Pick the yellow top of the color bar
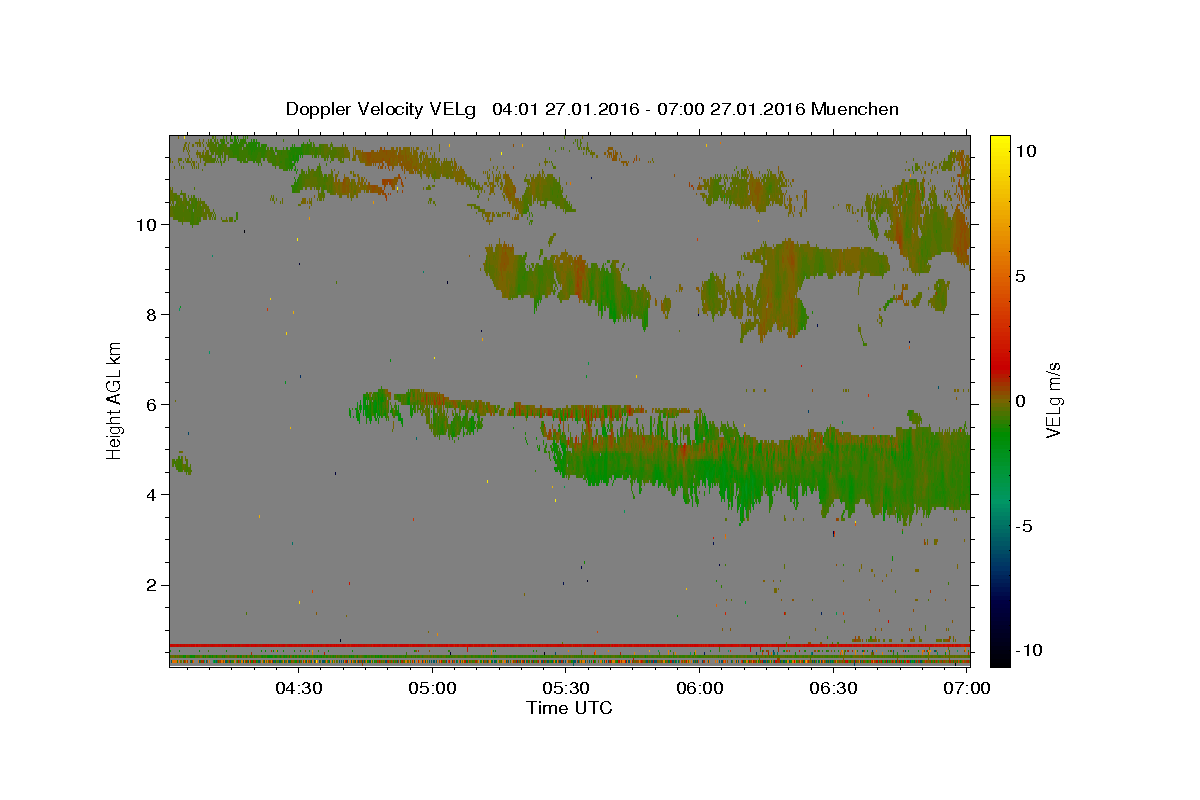This screenshot has height=800, width=1200. [1000, 142]
